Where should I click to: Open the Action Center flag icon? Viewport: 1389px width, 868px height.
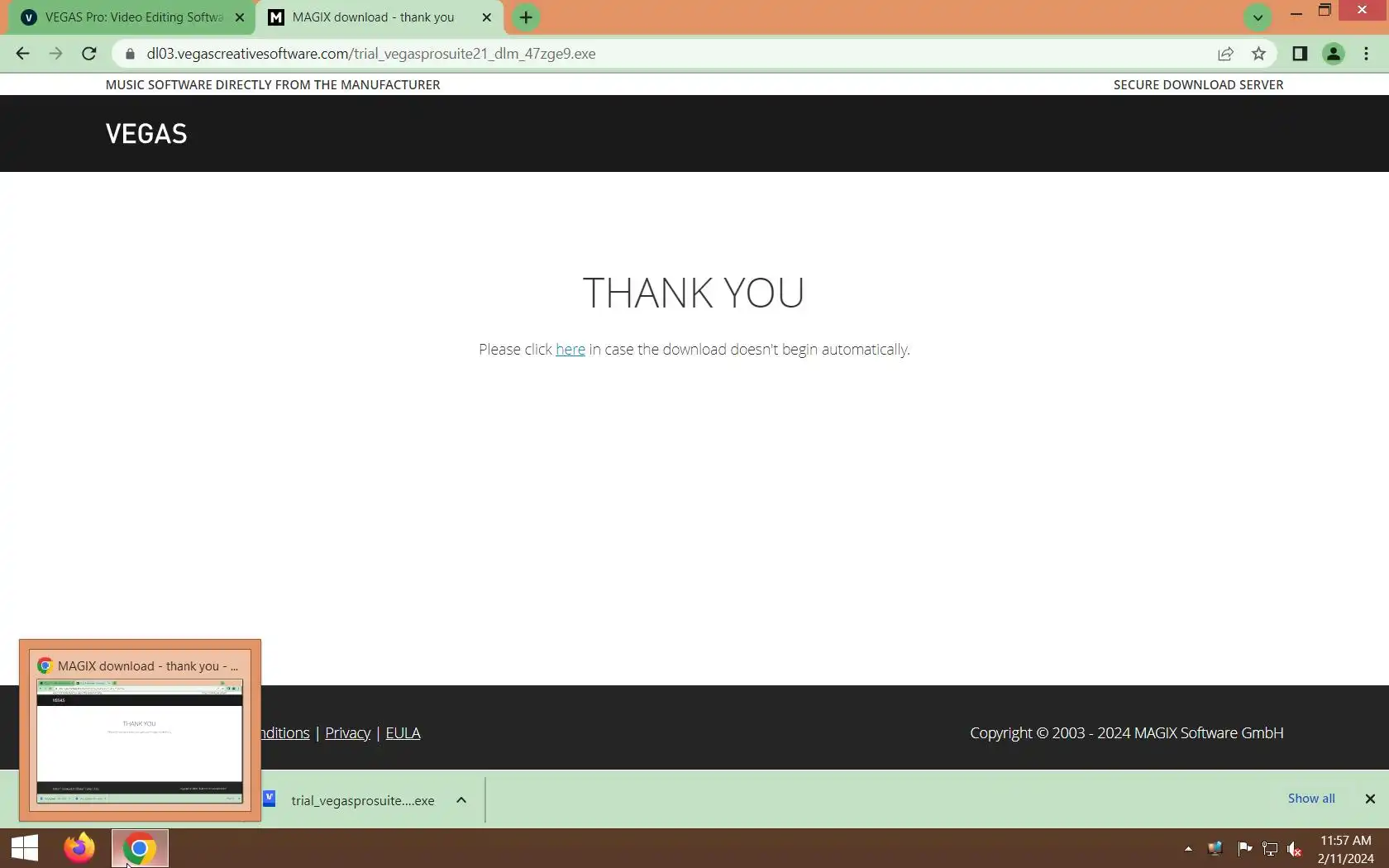pos(1244,848)
